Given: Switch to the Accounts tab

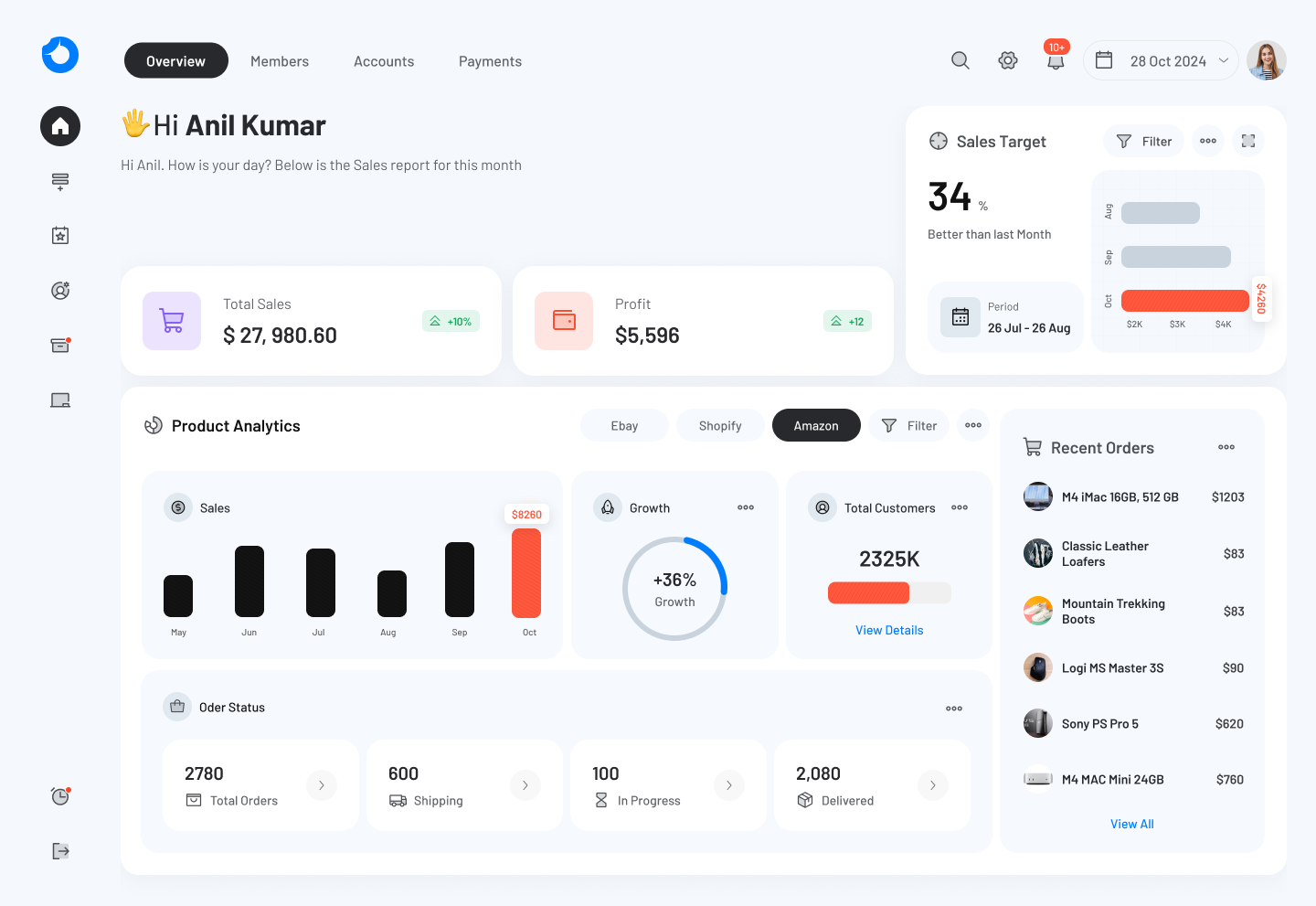Looking at the screenshot, I should pos(384,61).
